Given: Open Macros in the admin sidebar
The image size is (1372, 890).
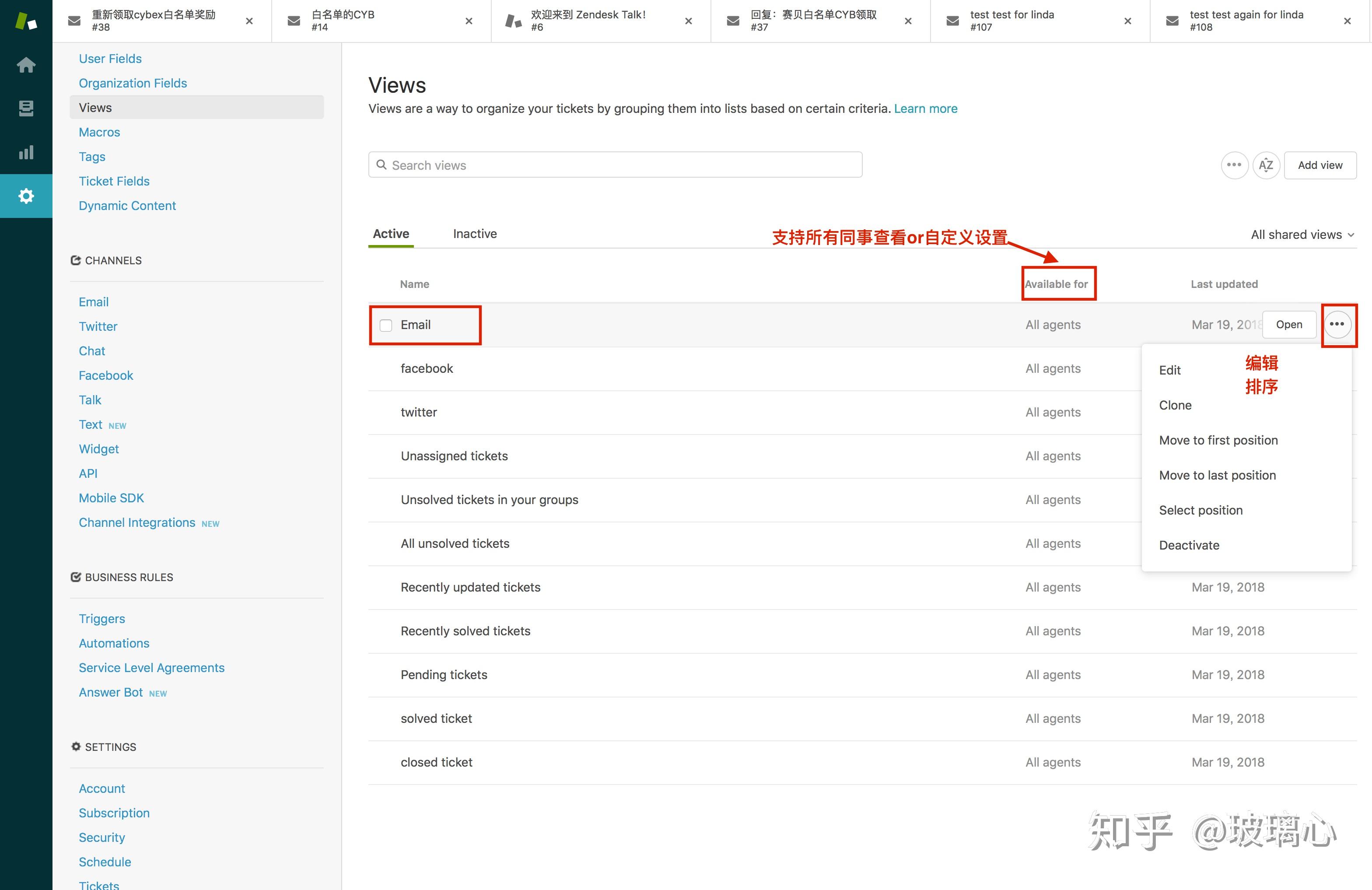Looking at the screenshot, I should [99, 132].
